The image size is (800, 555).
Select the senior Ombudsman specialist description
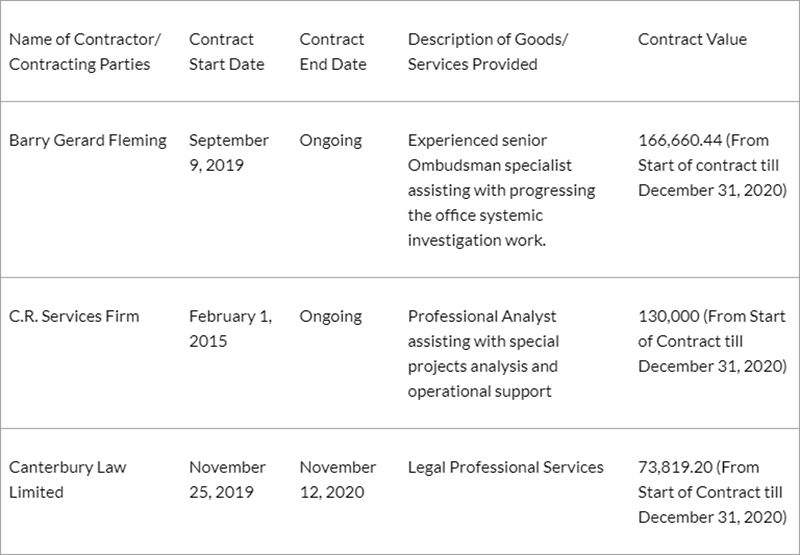coord(501,190)
